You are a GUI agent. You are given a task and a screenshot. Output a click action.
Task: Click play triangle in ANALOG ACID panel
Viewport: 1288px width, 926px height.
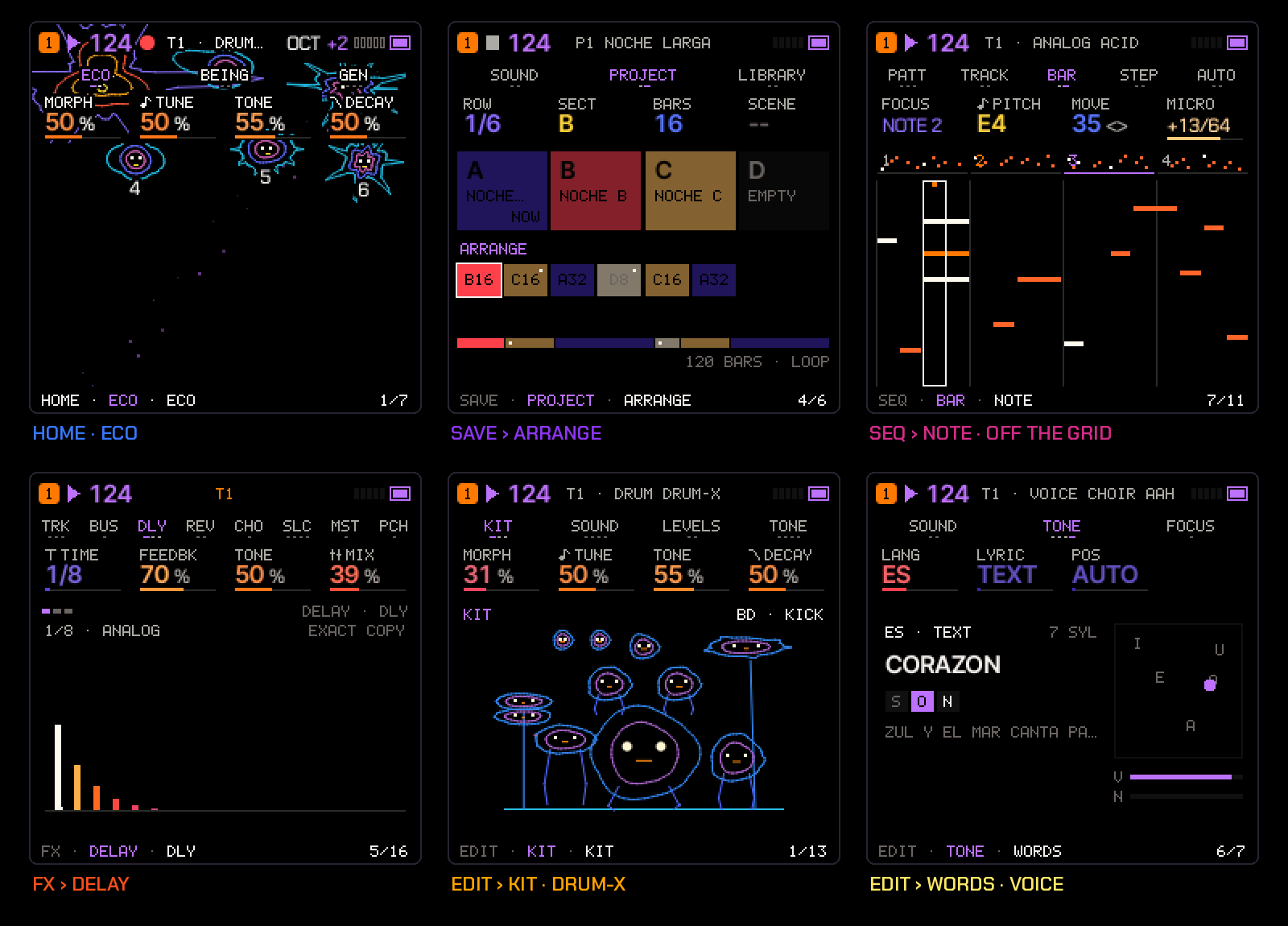[910, 43]
